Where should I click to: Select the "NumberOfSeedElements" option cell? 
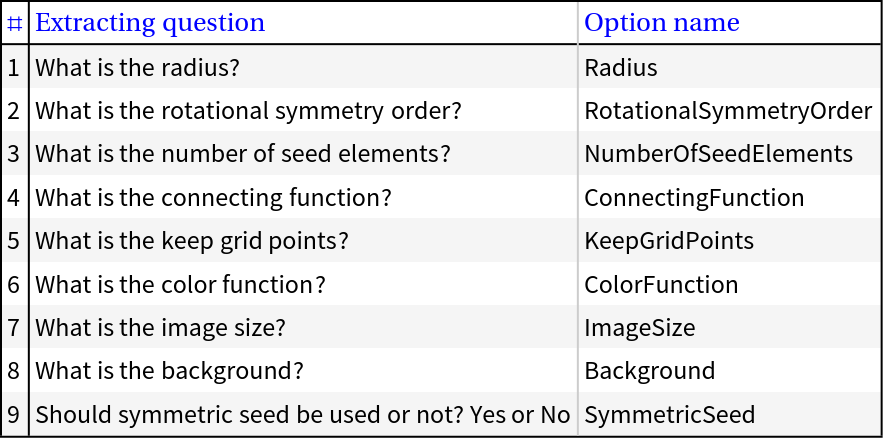[x=718, y=154]
